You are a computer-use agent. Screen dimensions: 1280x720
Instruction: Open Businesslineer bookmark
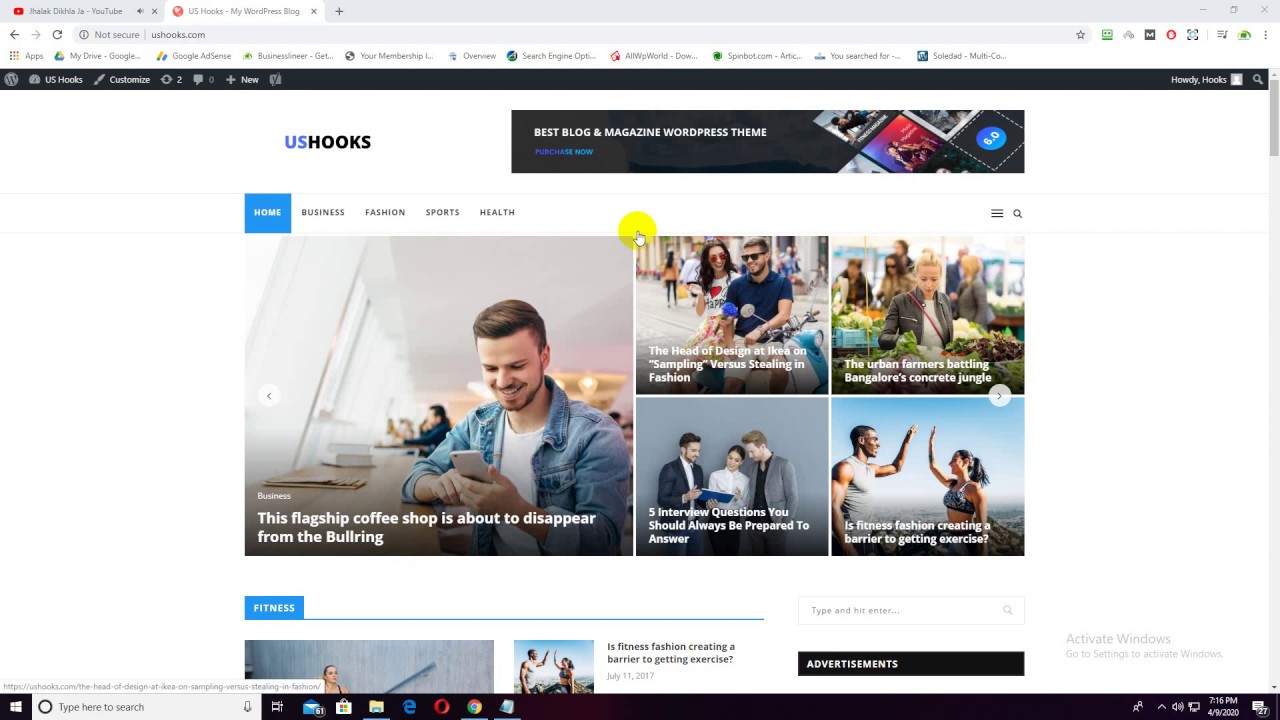pyautogui.click(x=287, y=56)
